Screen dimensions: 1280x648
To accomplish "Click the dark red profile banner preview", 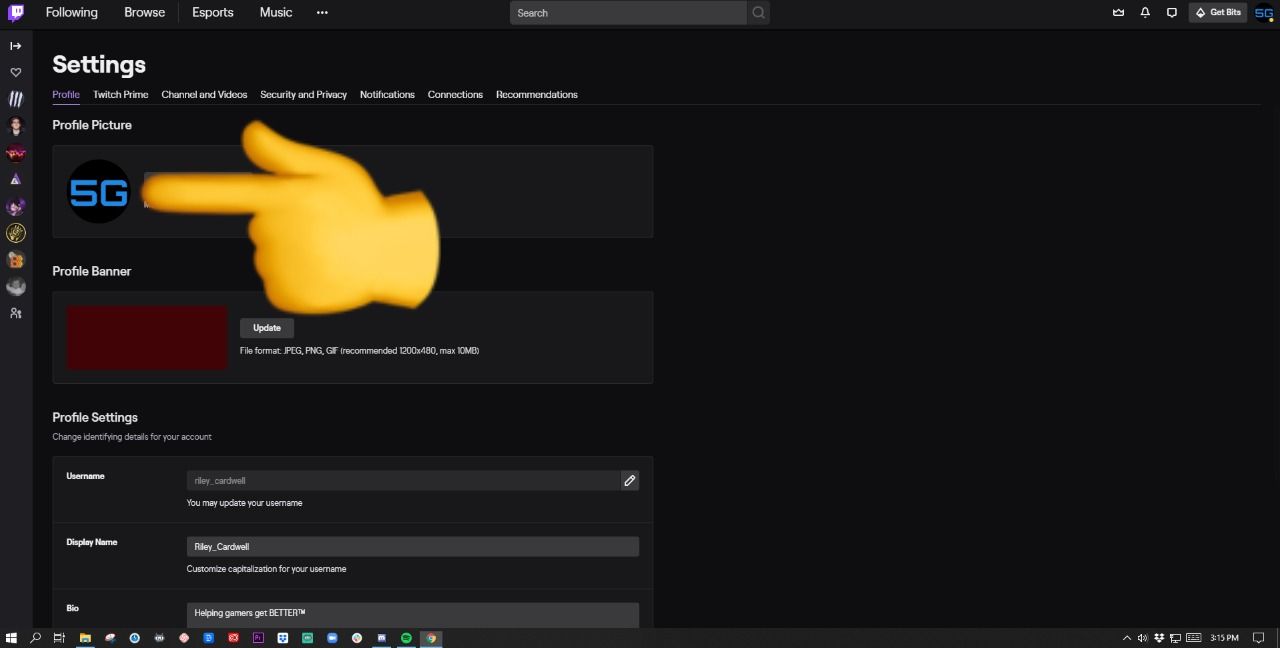I will pyautogui.click(x=147, y=338).
